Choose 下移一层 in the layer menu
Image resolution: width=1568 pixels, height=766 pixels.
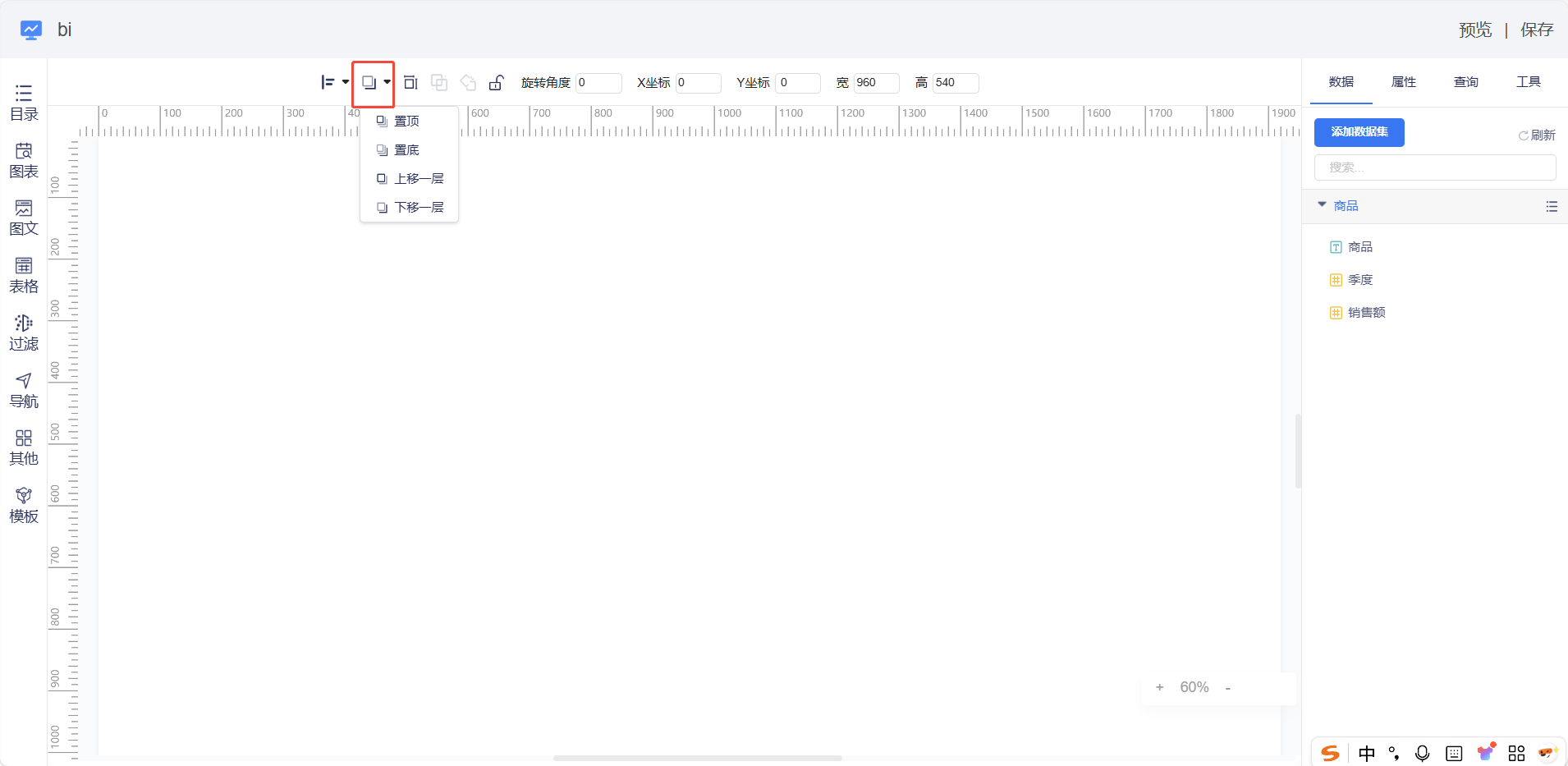(418, 208)
